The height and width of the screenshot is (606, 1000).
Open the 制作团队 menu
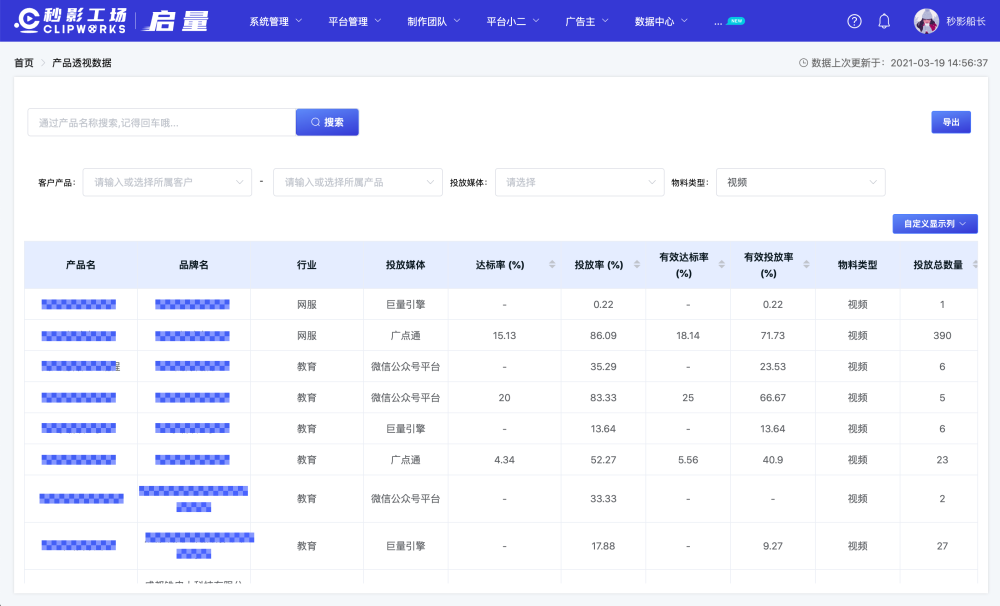[x=434, y=21]
